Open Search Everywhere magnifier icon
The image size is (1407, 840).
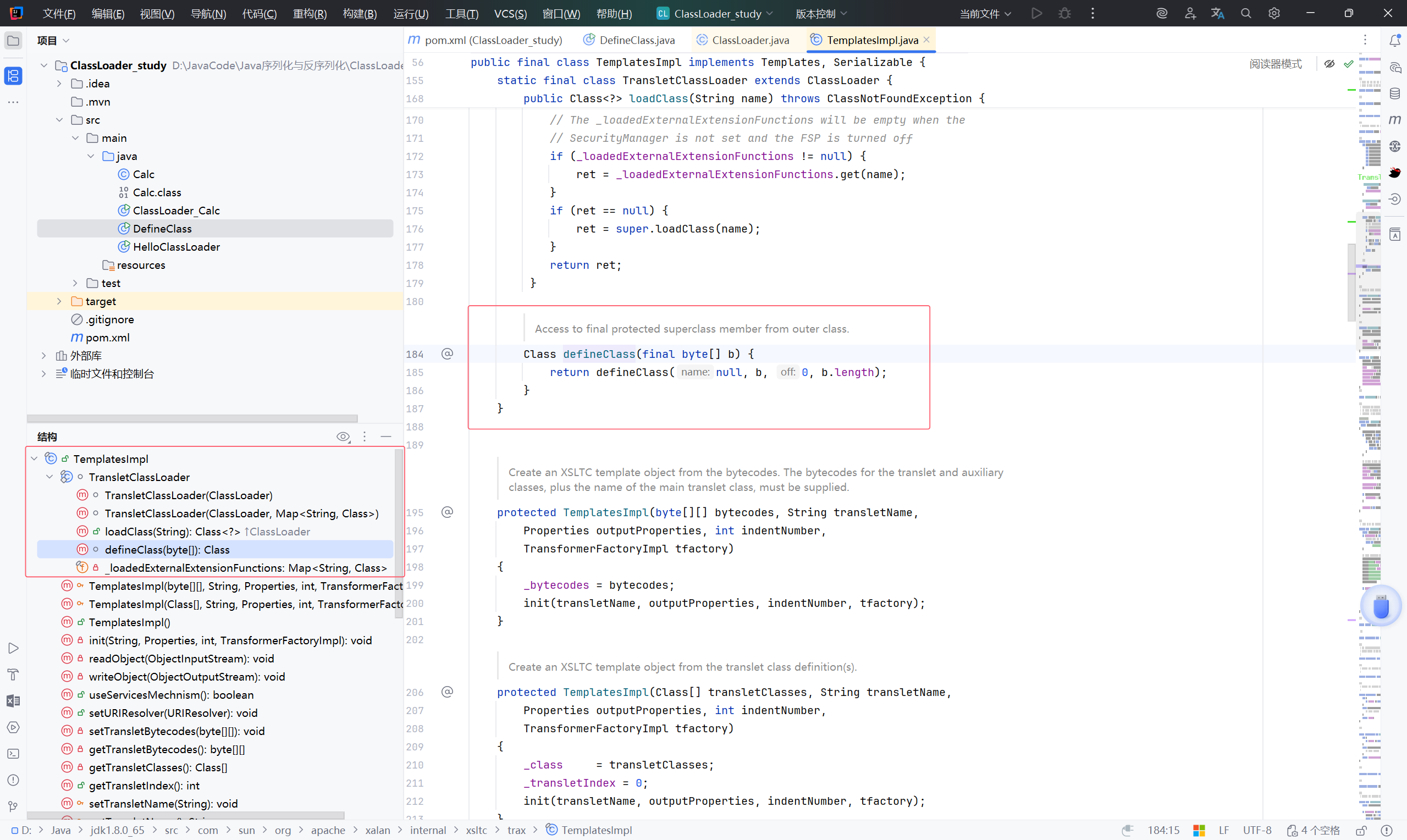1246,13
